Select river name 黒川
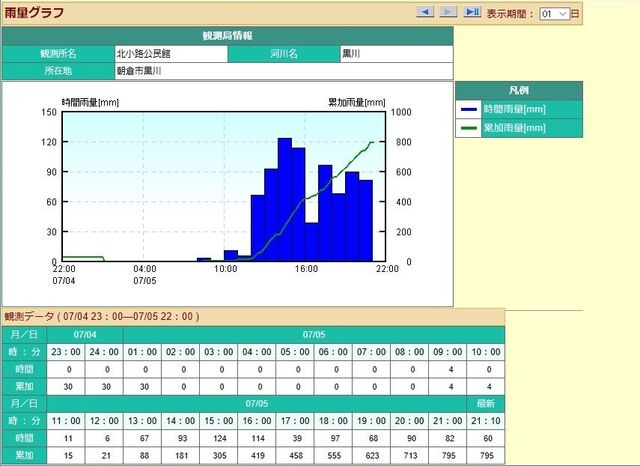This screenshot has height=466, width=640. [351, 54]
